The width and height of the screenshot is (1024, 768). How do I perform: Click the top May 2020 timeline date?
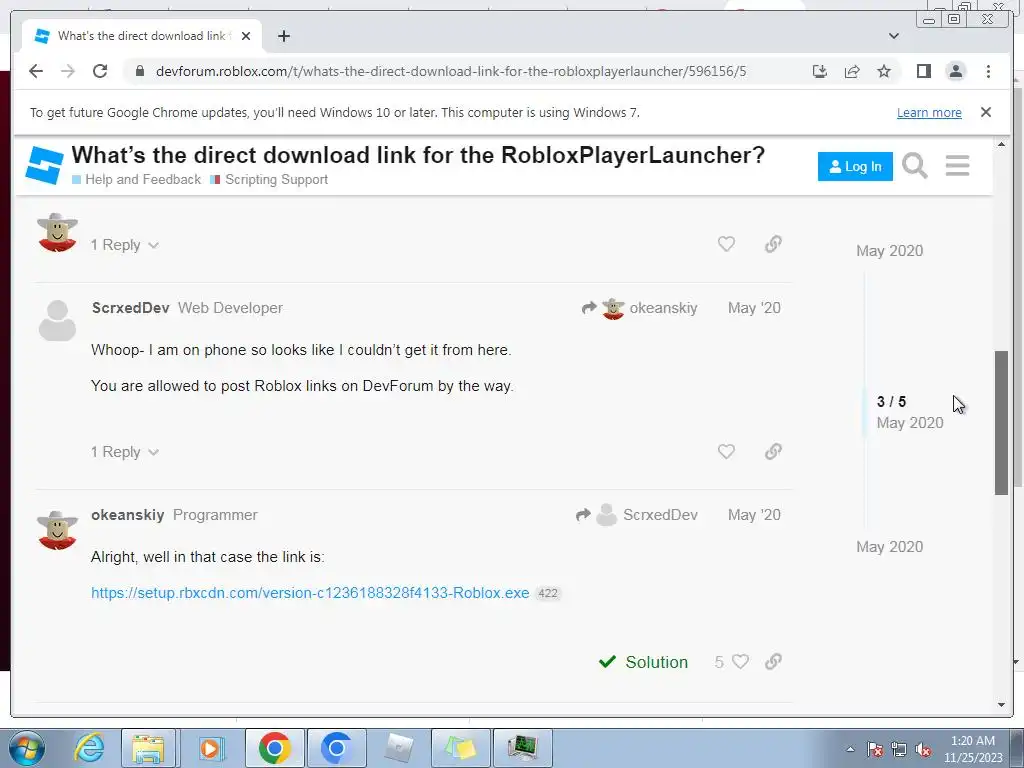click(x=889, y=251)
